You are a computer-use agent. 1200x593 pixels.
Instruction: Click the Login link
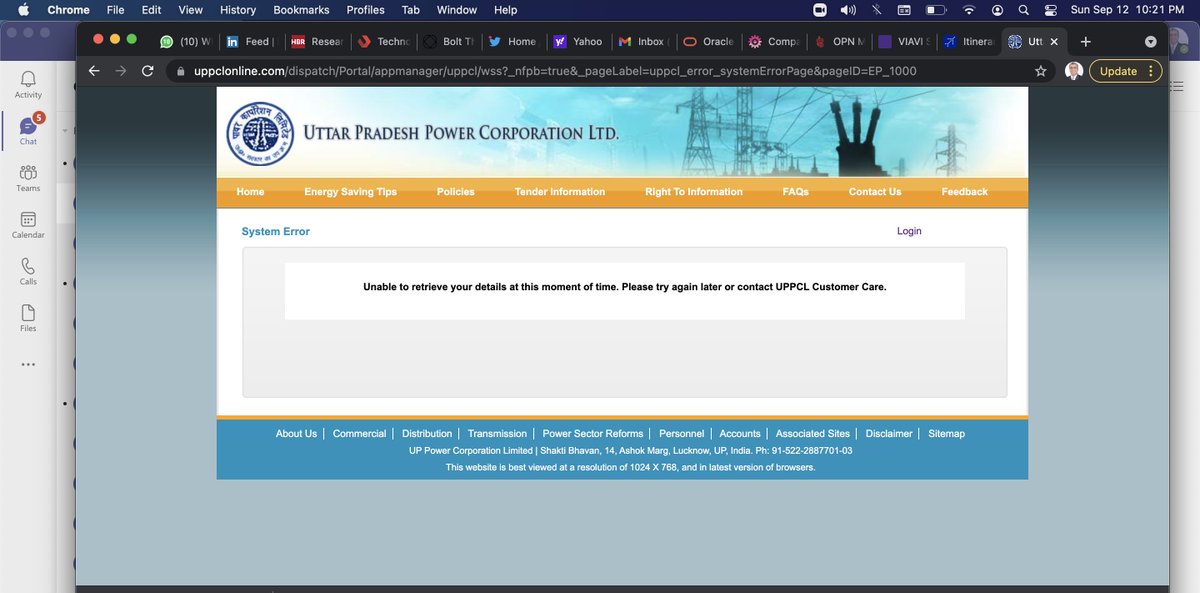[x=909, y=231]
